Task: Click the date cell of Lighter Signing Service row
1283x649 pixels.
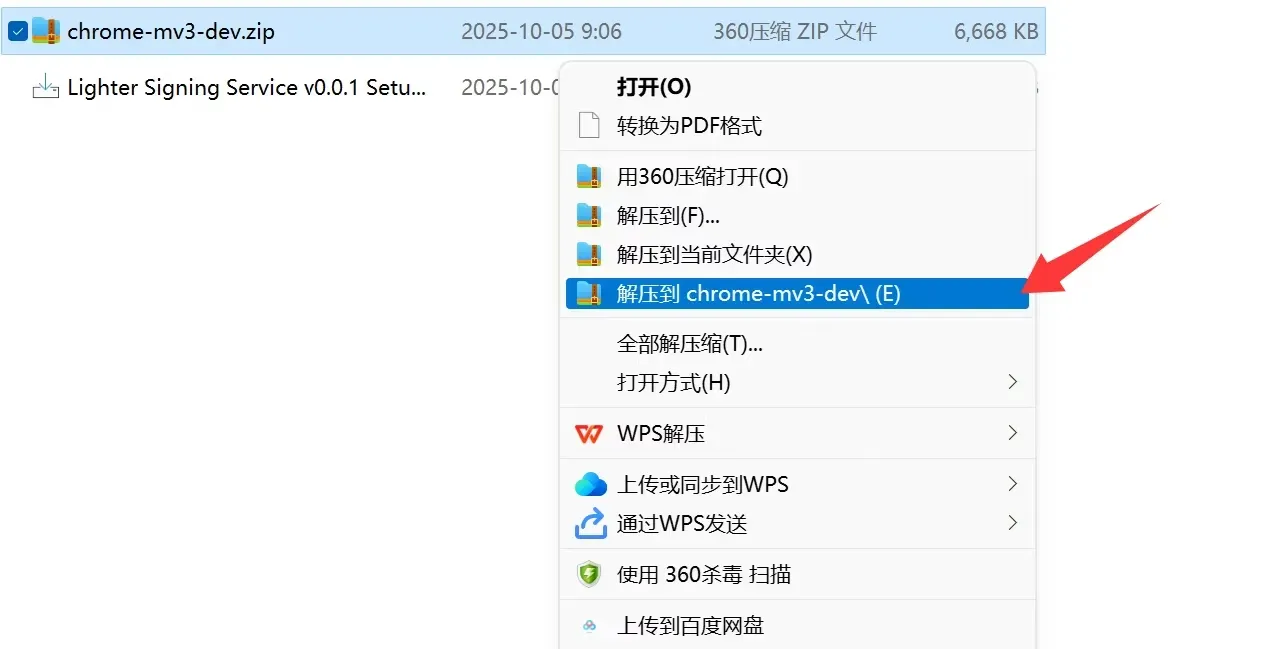Action: (509, 88)
